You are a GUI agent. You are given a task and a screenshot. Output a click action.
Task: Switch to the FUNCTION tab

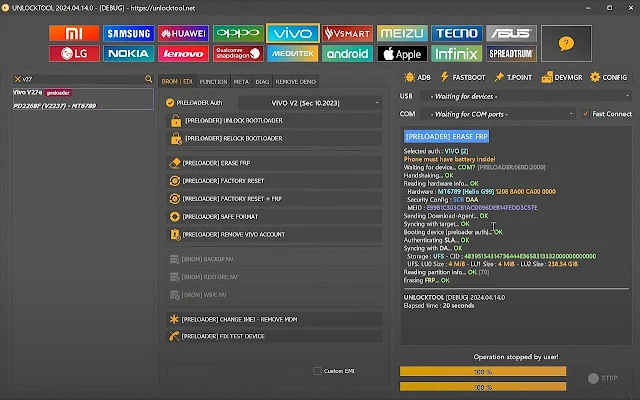coord(213,82)
